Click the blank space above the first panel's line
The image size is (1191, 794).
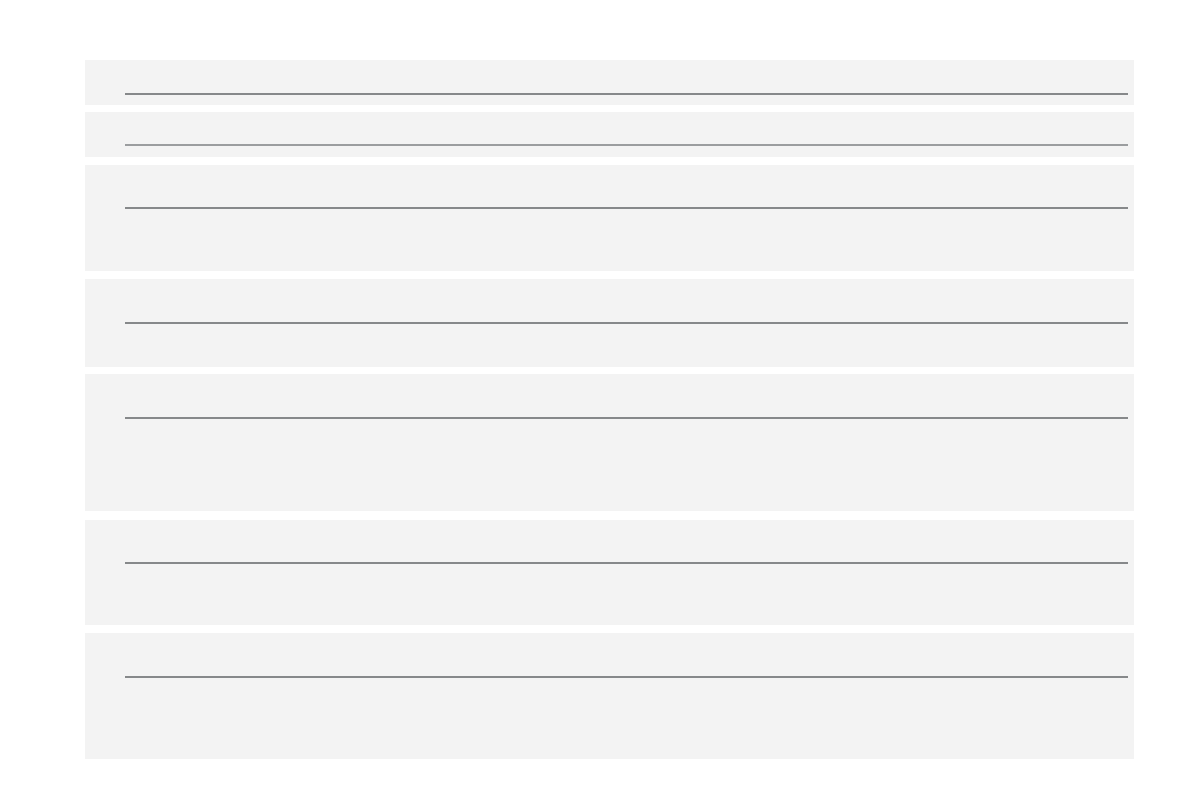(625, 76)
